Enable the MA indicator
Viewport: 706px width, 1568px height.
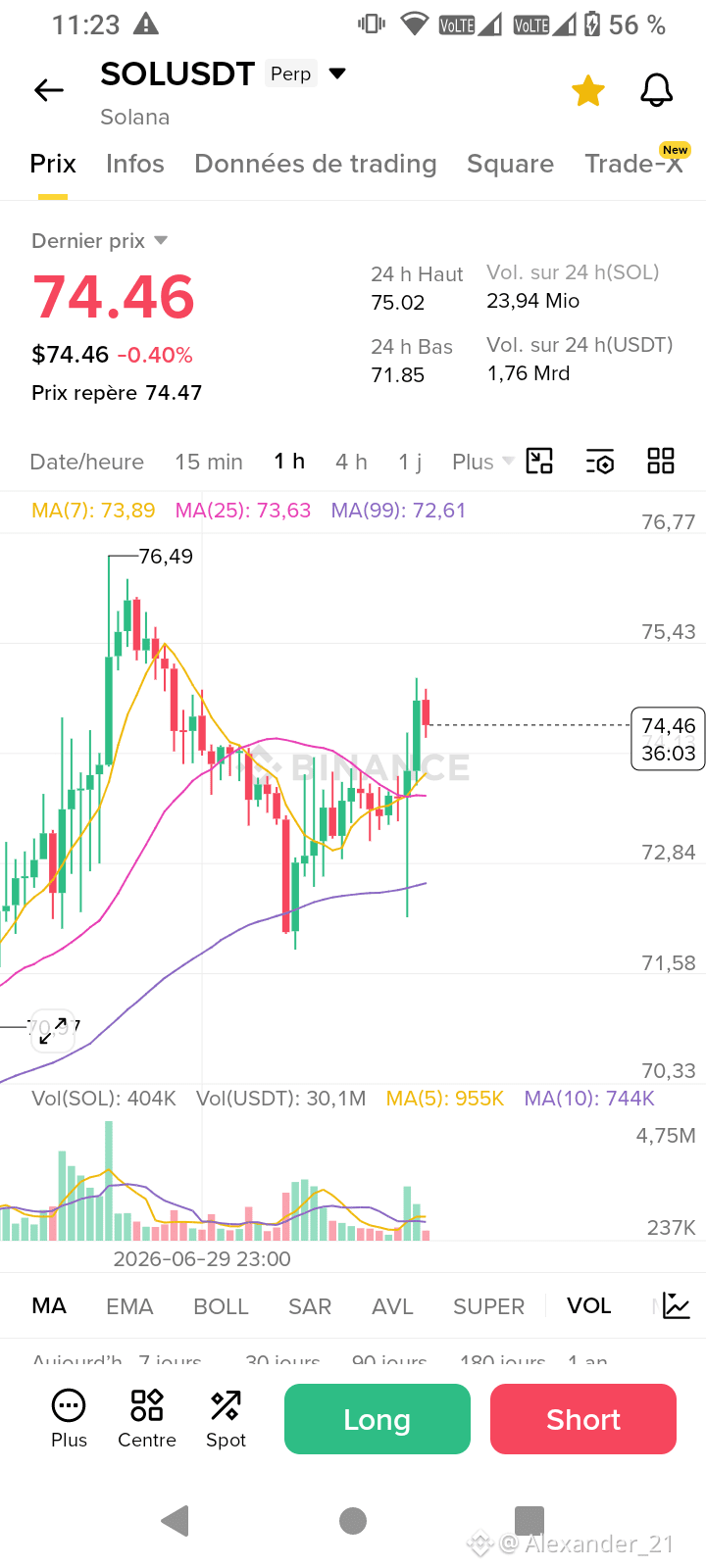point(49,1306)
